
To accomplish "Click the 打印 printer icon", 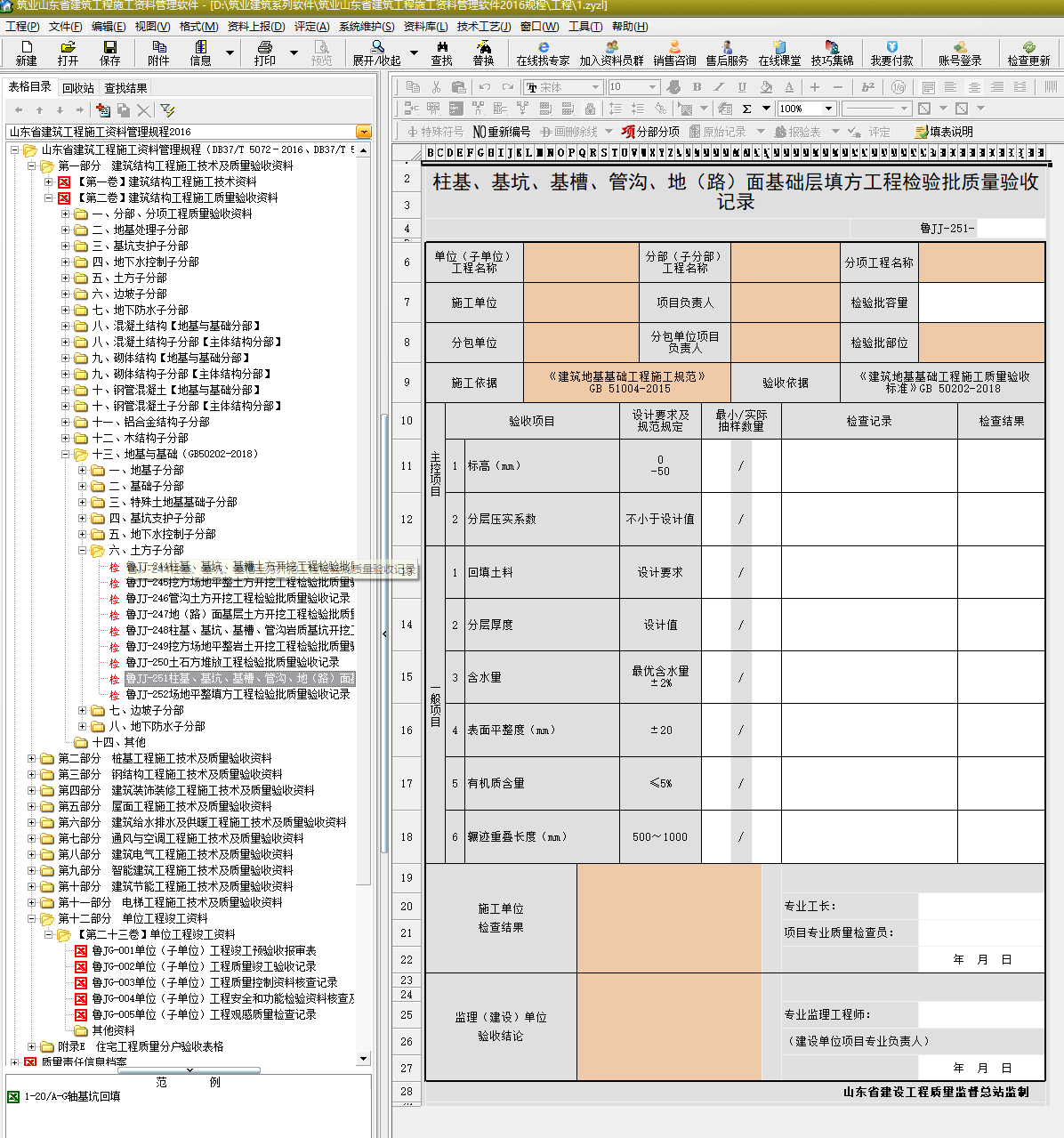I will [265, 52].
